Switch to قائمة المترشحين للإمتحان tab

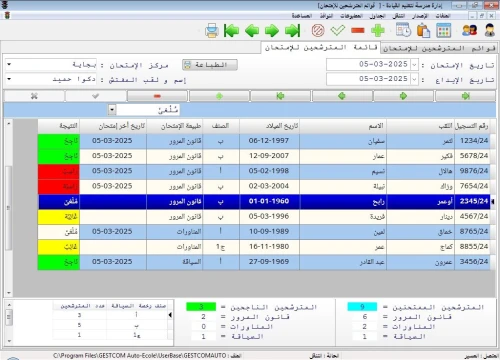point(321,48)
